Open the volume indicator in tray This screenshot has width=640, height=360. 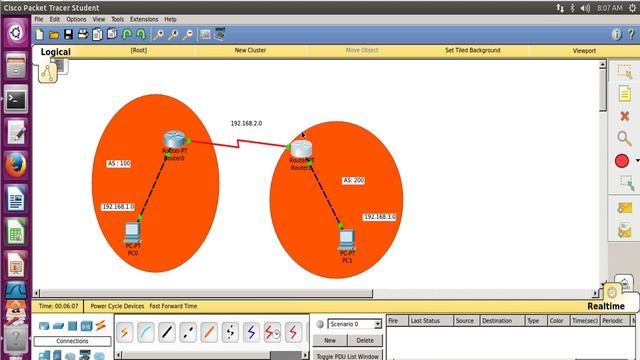click(585, 8)
